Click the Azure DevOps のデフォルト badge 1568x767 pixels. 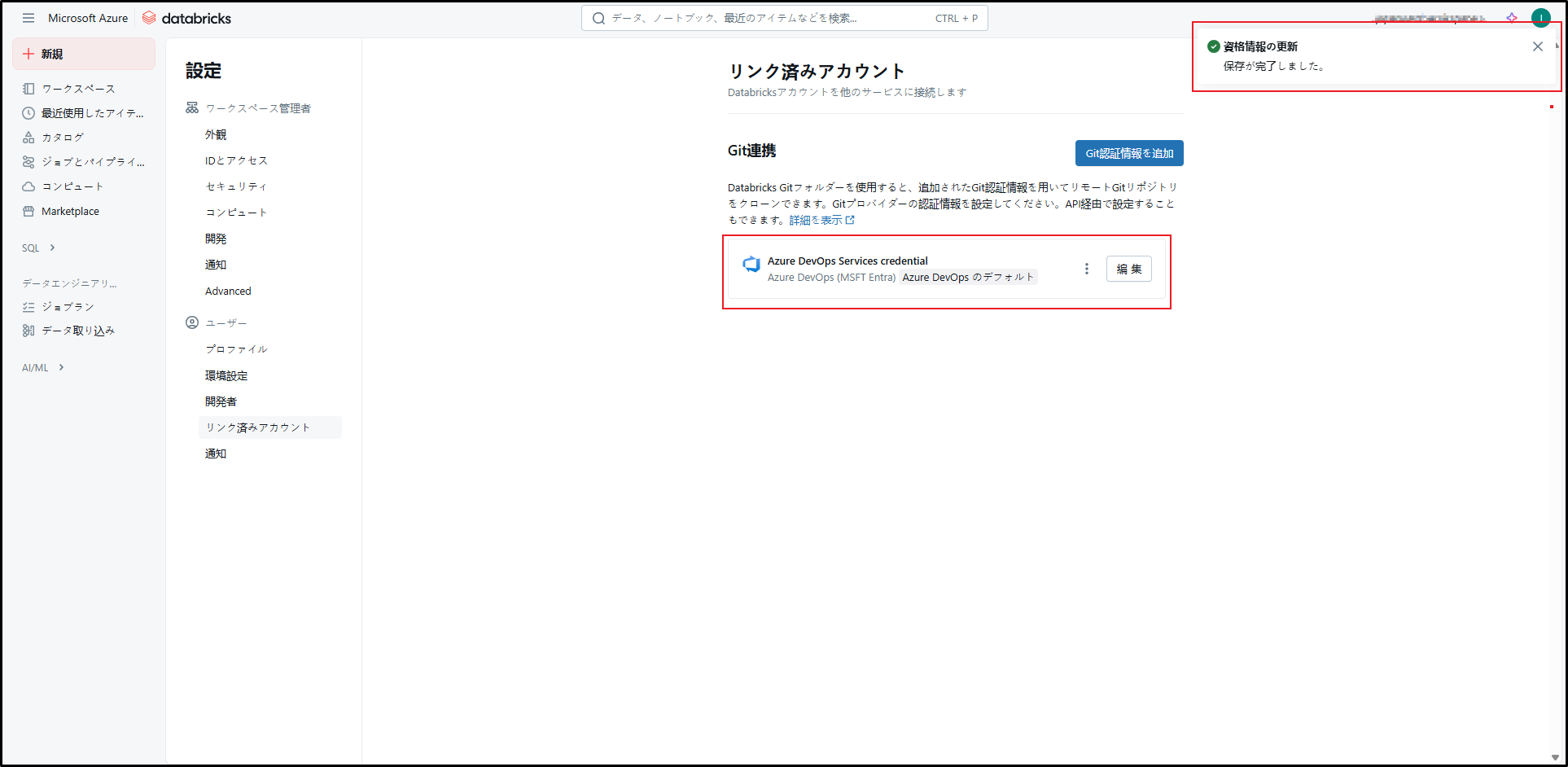click(968, 277)
